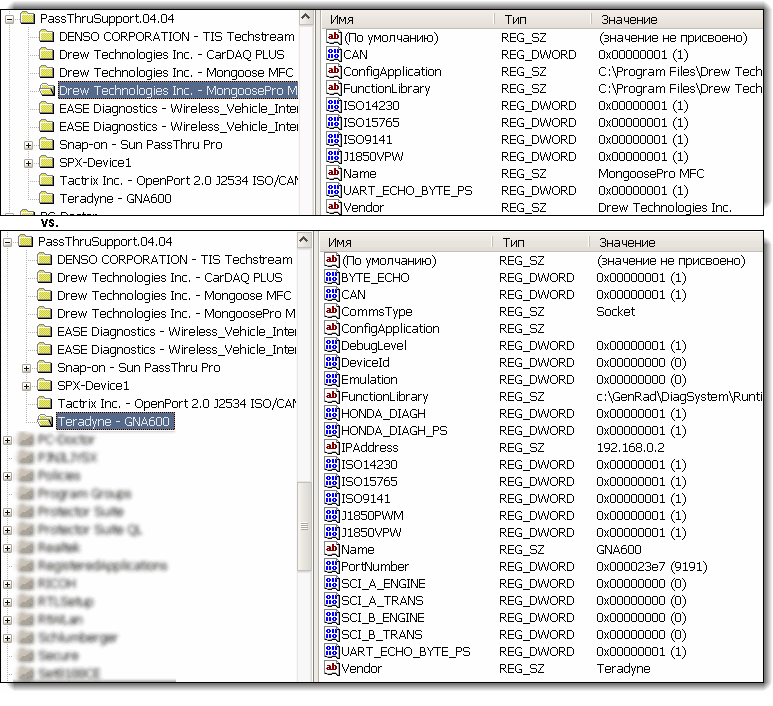This screenshot has width=773, height=706.
Task: Select the unhighlighted Teradyne - GNA600 key in upper tree
Action: pos(114,199)
